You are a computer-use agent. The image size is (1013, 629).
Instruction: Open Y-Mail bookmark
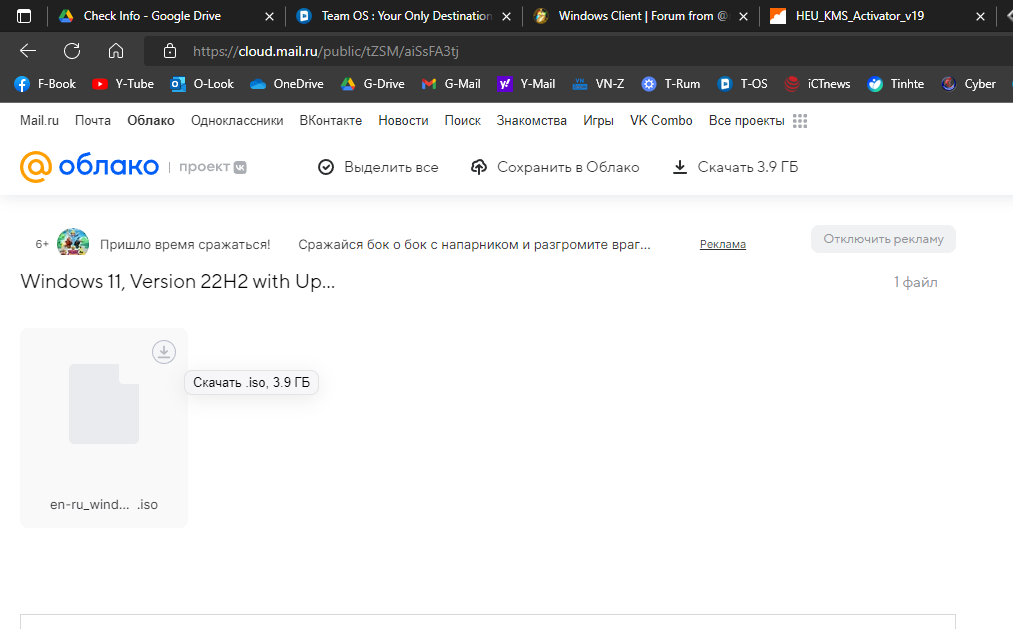coord(526,84)
